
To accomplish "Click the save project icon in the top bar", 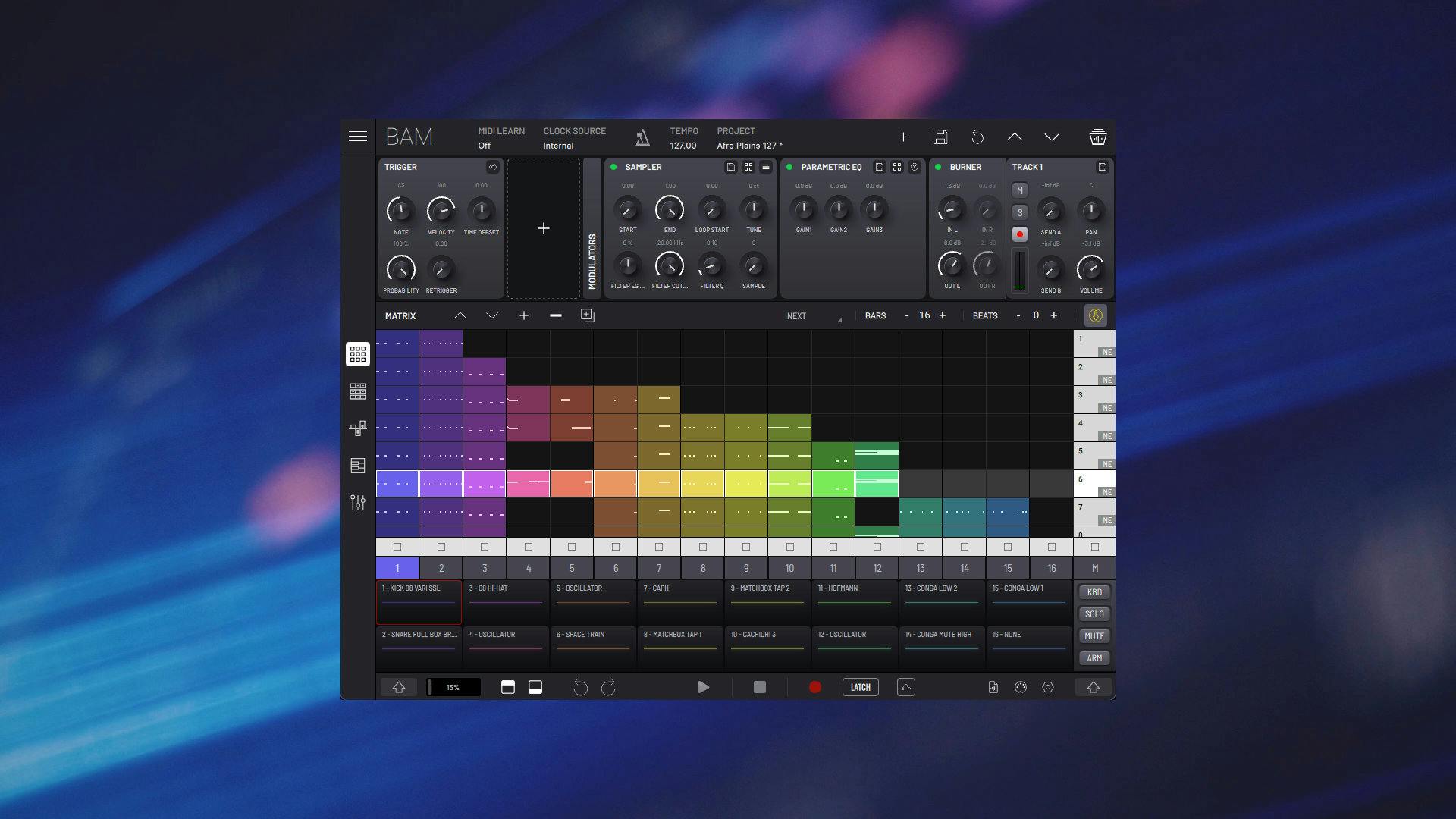I will click(940, 137).
